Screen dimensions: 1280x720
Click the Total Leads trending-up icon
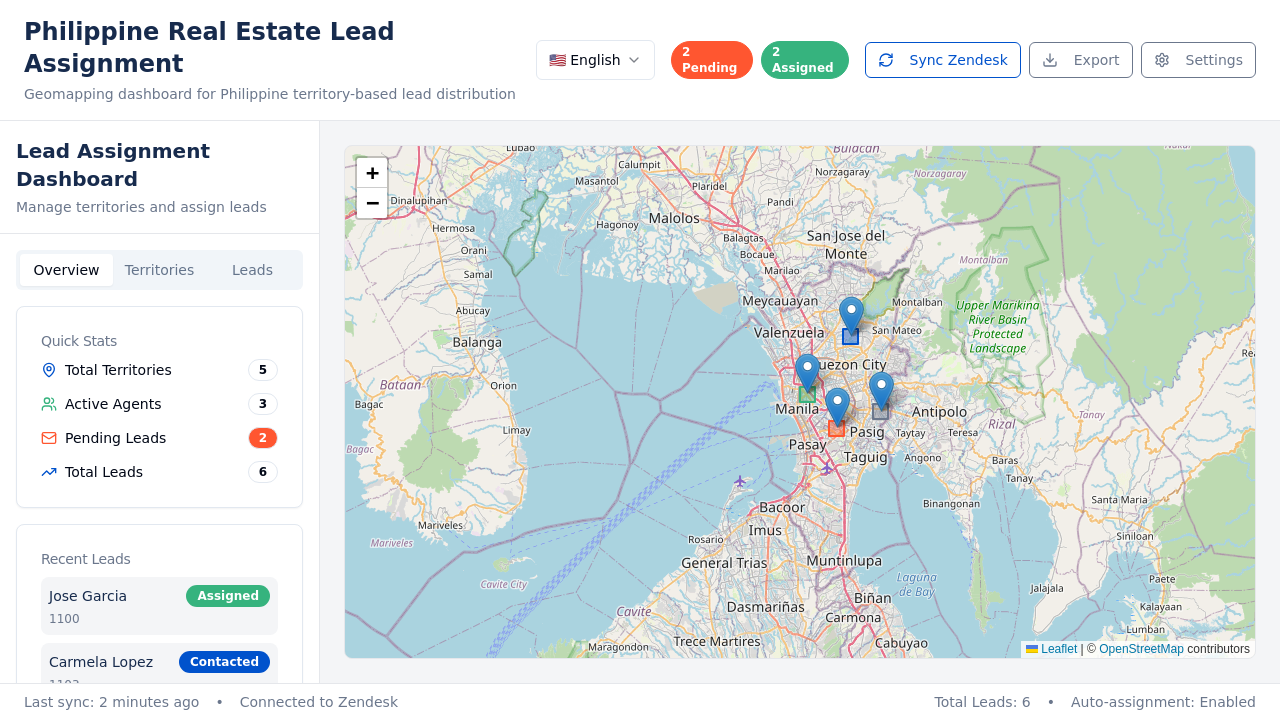coord(47,471)
